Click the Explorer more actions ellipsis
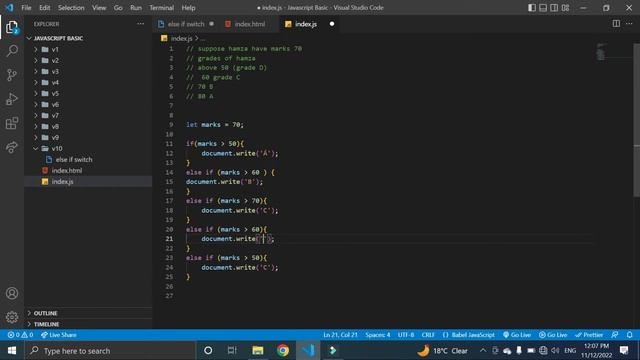 (140, 24)
